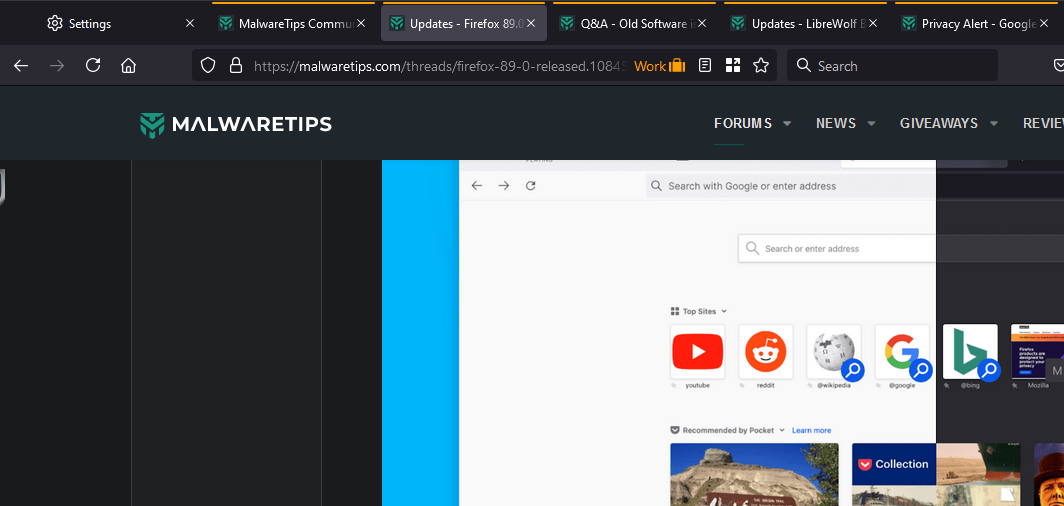Focus the browser Search field
This screenshot has width=1064, height=506.
pos(892,66)
